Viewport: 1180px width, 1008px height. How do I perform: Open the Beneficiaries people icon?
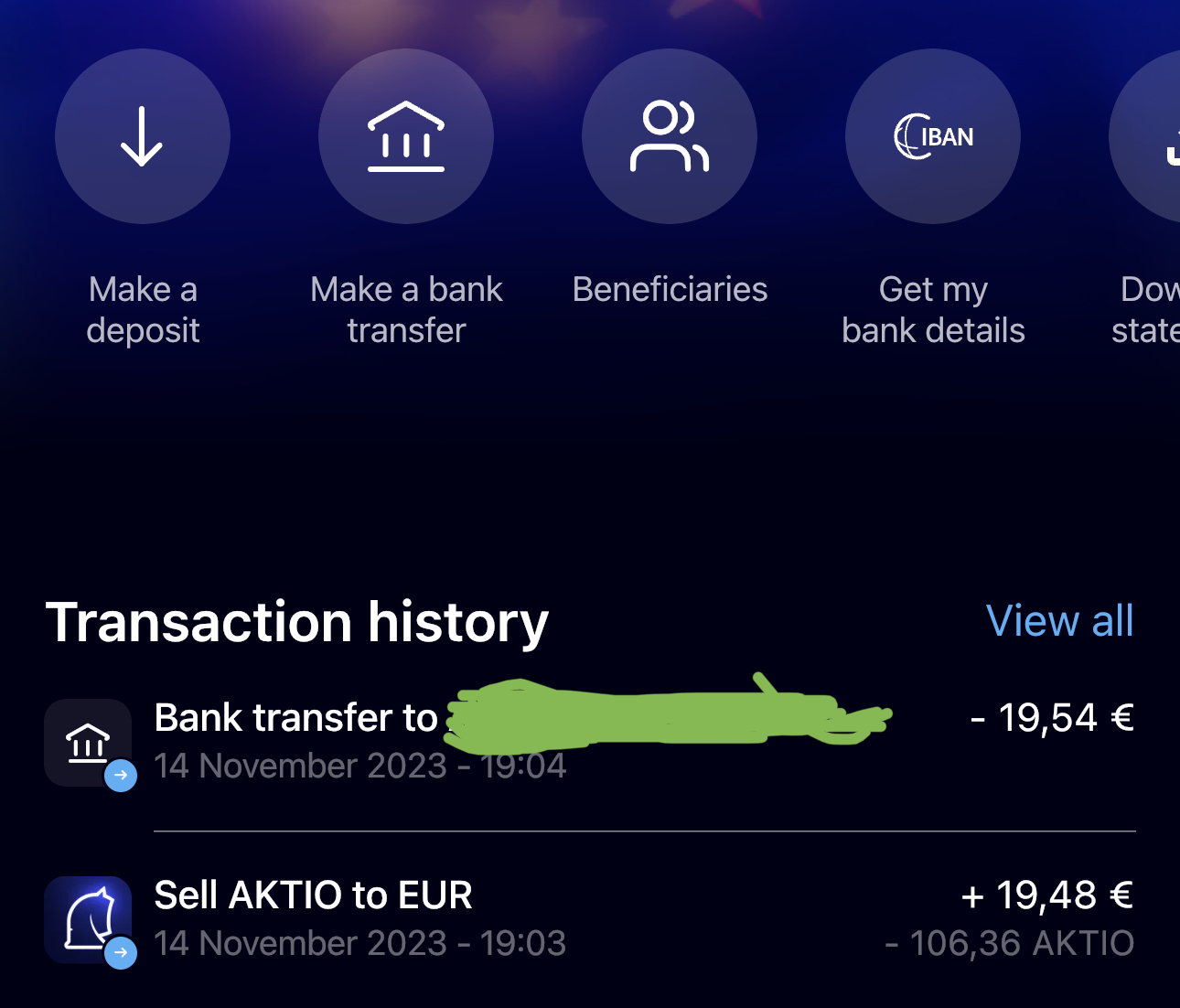(x=669, y=136)
